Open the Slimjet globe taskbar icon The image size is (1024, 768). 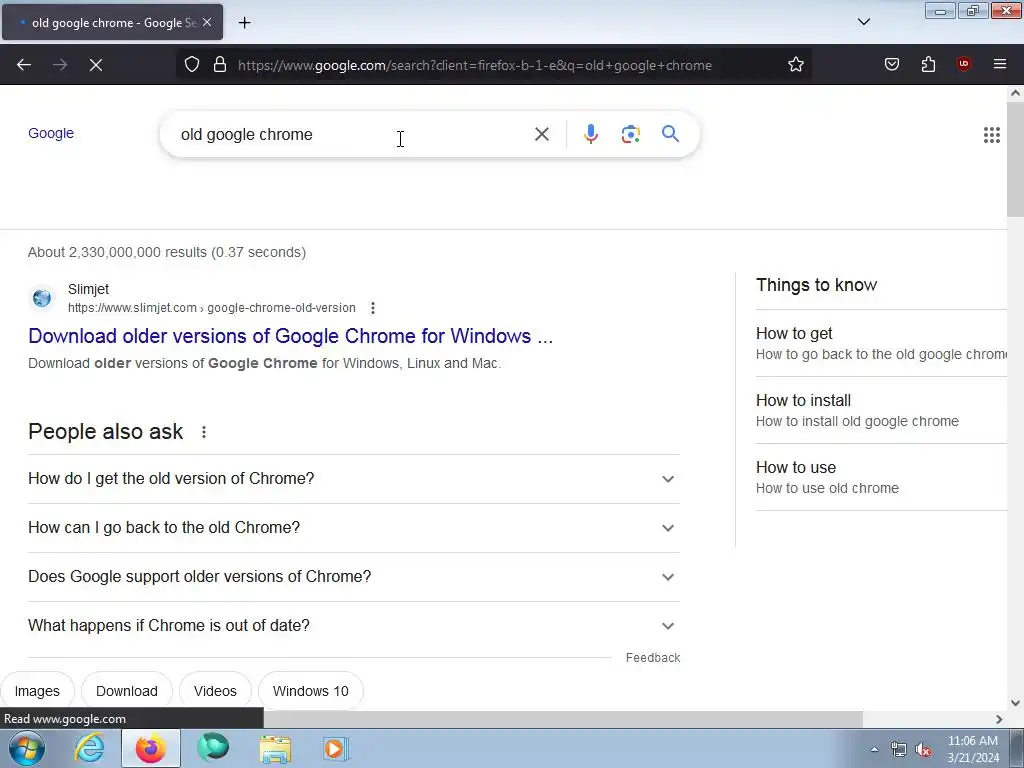[x=213, y=748]
